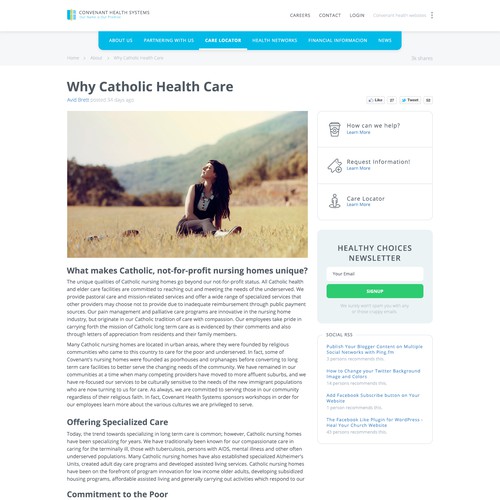500x500 pixels.
Task: Click the Care Locator person icon
Action: click(335, 201)
